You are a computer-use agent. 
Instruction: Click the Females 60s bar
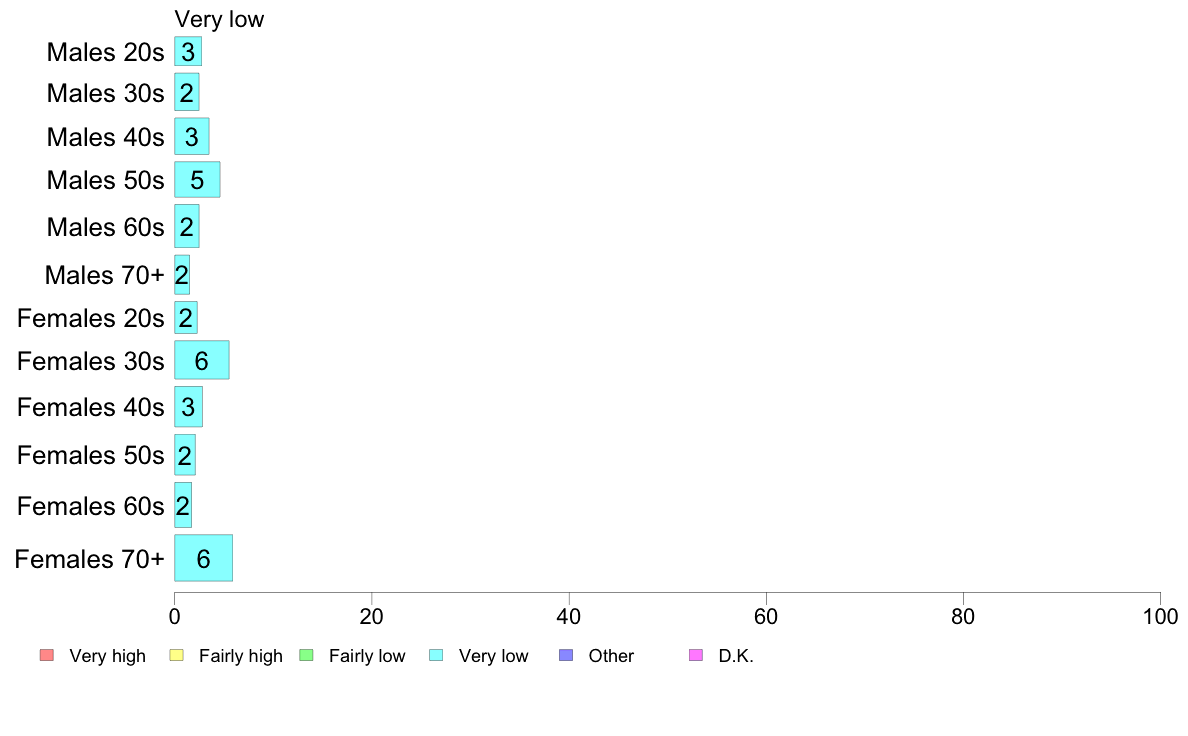coord(183,505)
